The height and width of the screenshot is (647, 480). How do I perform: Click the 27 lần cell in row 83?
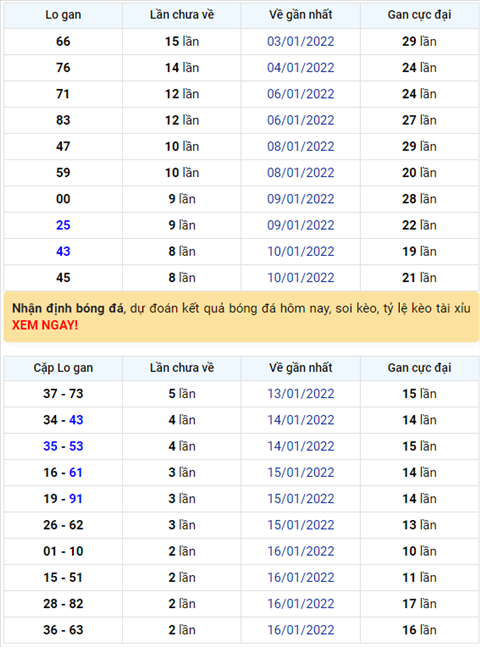click(x=419, y=120)
